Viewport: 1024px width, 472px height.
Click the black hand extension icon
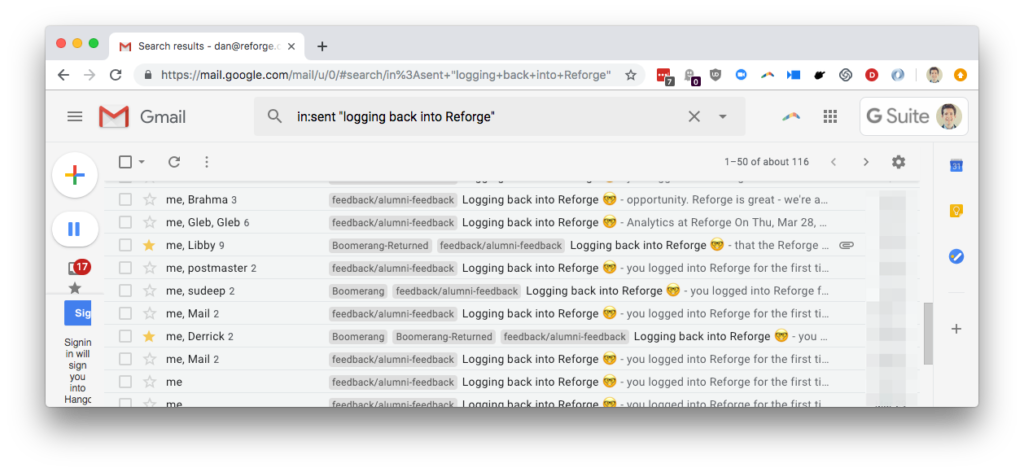[x=820, y=75]
